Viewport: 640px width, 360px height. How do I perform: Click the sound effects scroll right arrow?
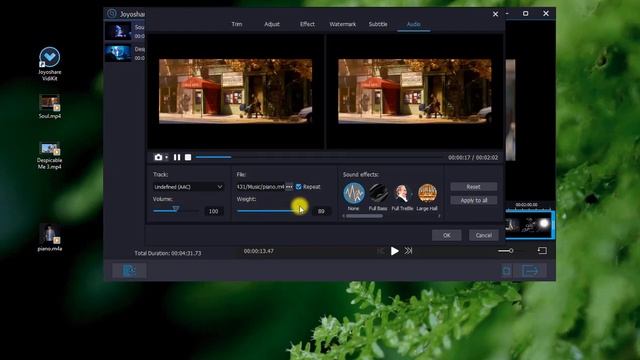(x=439, y=216)
